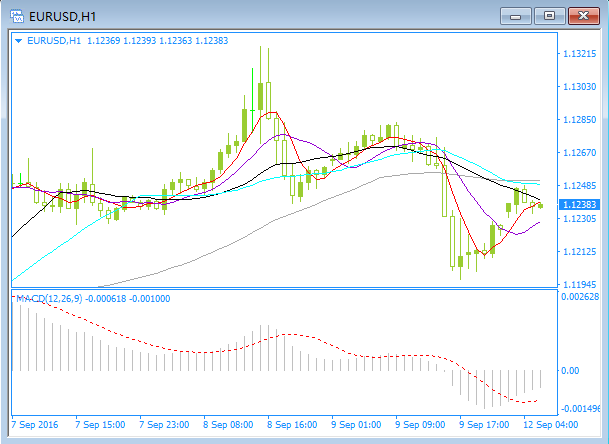Maximize the EURUSD,H1 chart window

pyautogui.click(x=548, y=15)
